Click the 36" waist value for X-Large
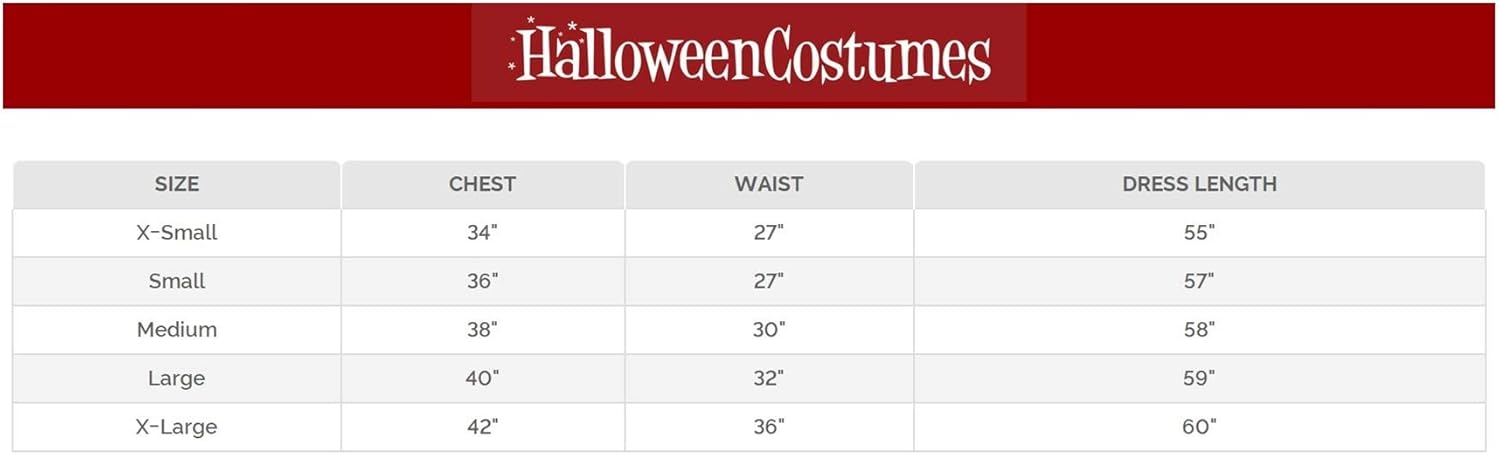The height and width of the screenshot is (455, 1500). (768, 427)
